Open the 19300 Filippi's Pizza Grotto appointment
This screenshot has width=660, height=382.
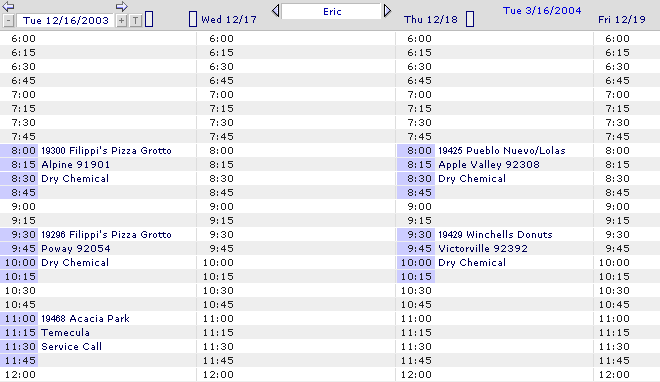(106, 151)
